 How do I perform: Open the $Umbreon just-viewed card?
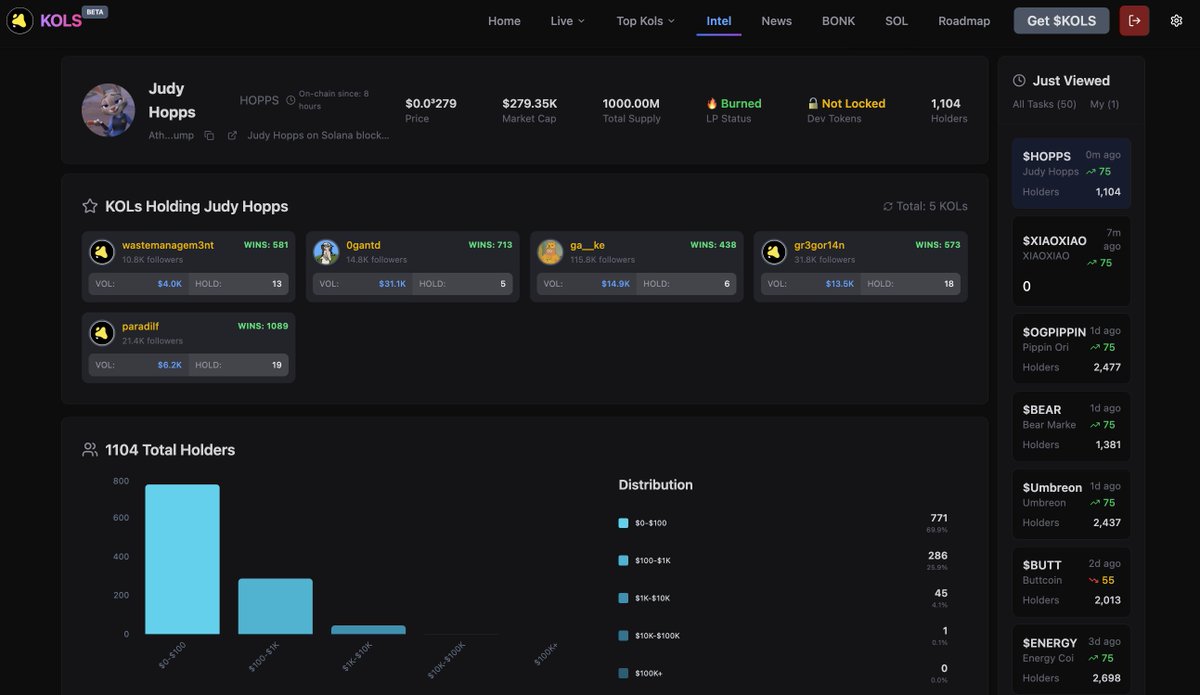click(1071, 504)
